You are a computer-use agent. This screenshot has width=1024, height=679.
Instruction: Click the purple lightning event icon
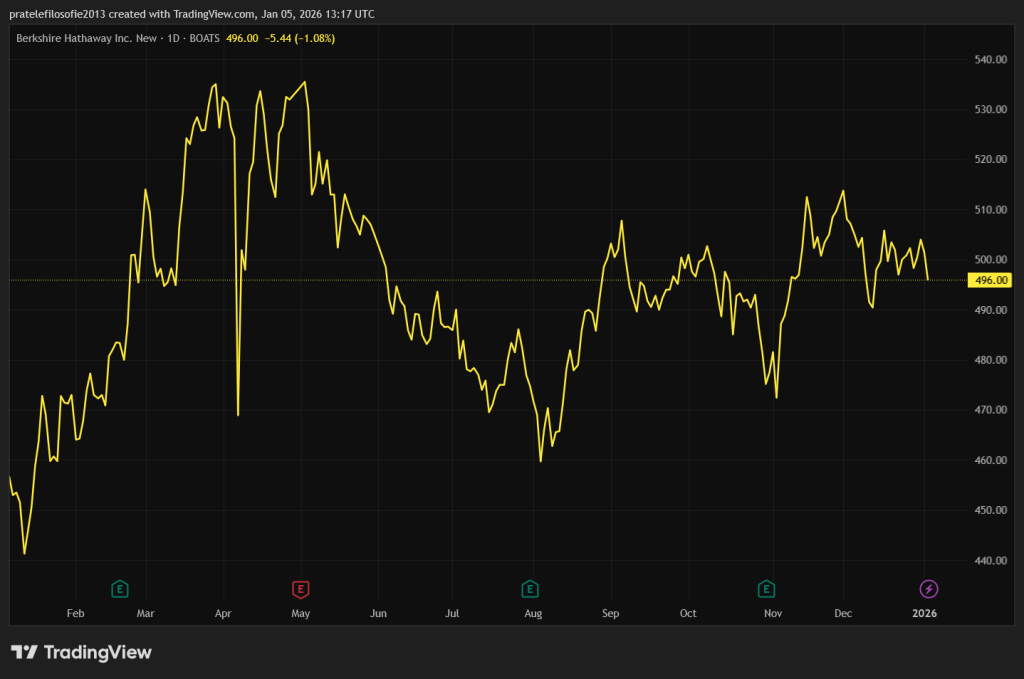(929, 588)
